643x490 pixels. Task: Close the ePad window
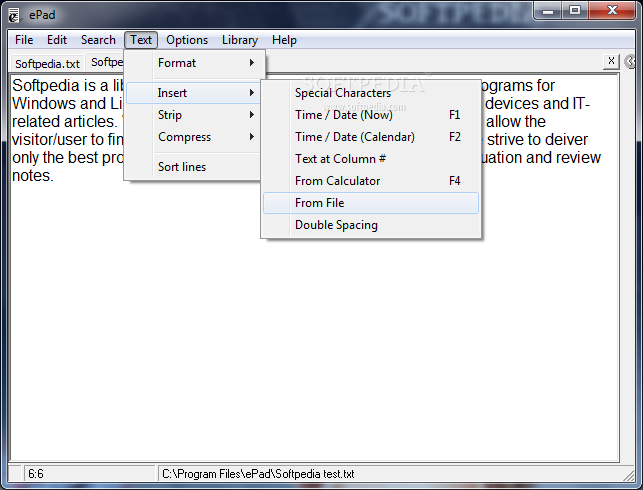click(612, 11)
